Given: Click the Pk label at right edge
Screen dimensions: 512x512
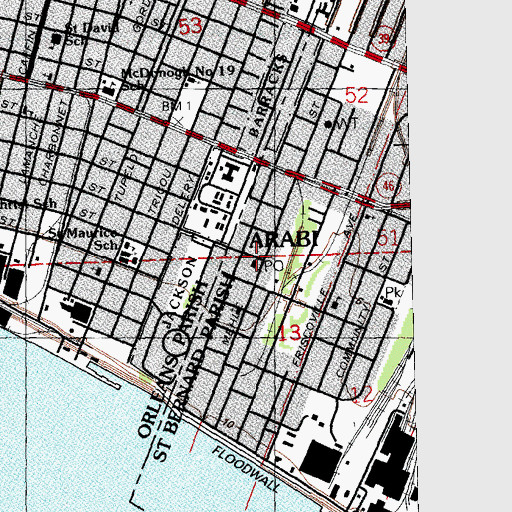Looking at the screenshot, I should (x=392, y=293).
